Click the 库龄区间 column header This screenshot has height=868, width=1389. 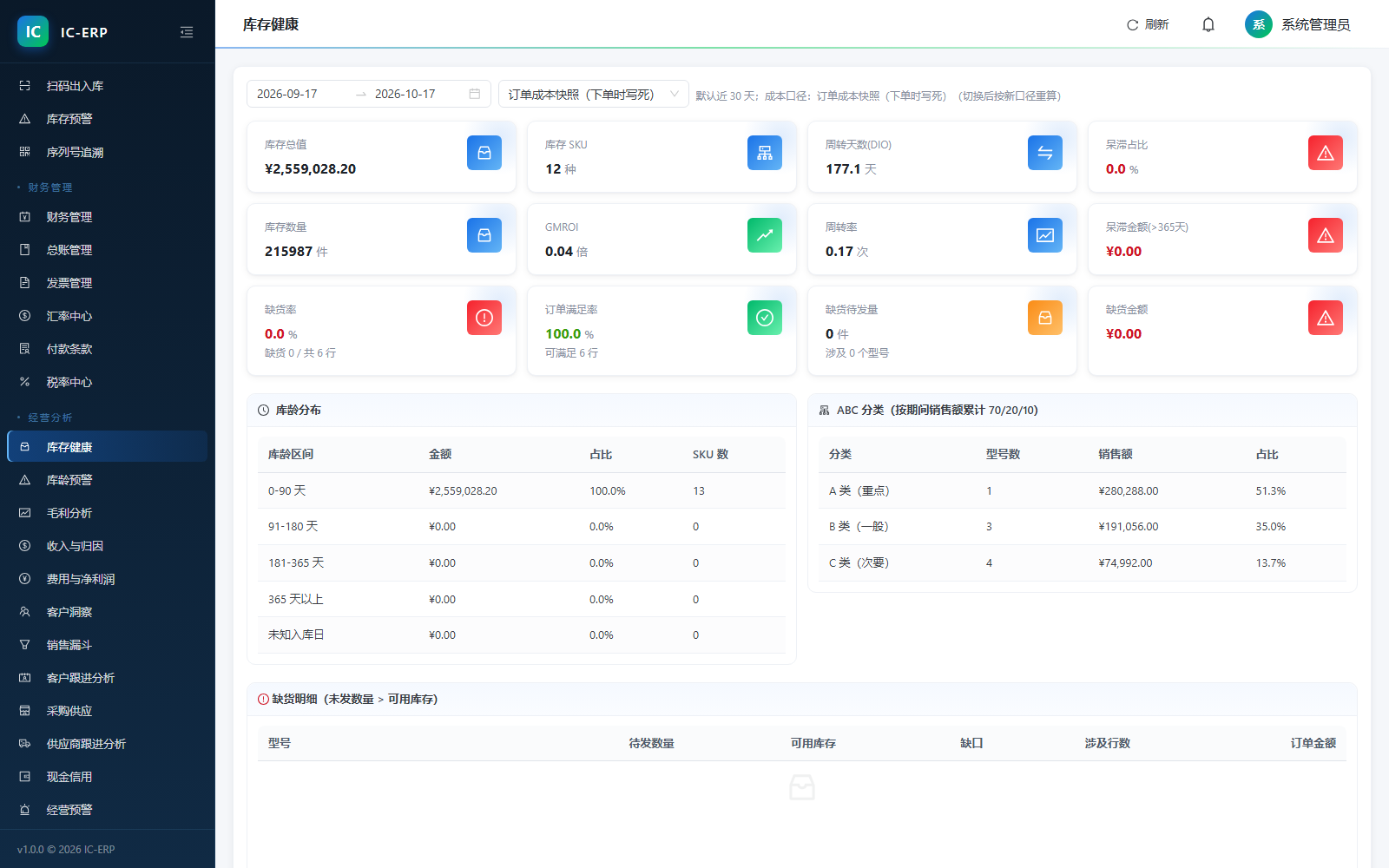pyautogui.click(x=291, y=454)
